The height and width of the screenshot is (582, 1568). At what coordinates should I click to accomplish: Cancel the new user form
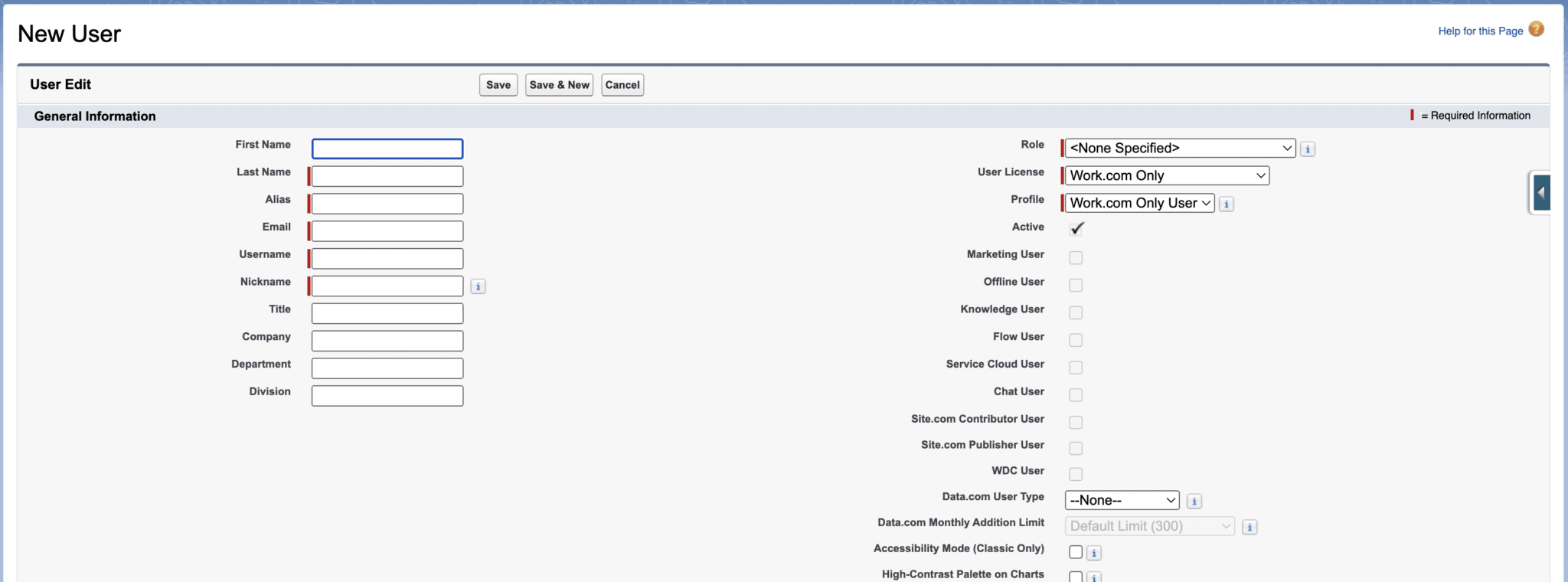[x=622, y=85]
